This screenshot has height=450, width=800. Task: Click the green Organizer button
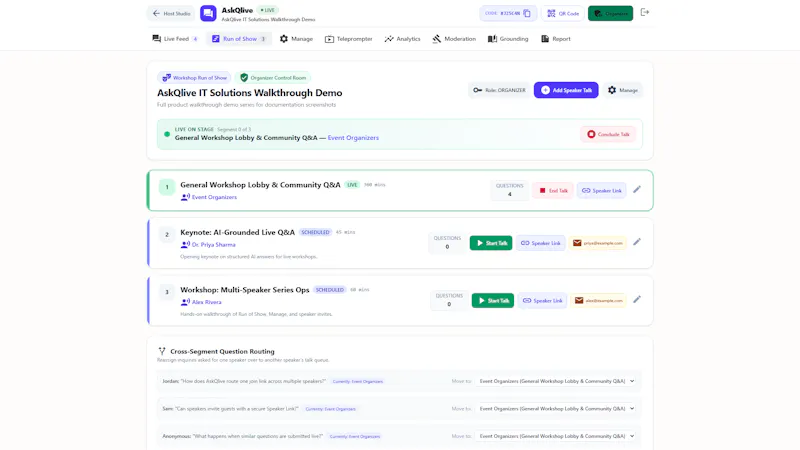coord(610,13)
